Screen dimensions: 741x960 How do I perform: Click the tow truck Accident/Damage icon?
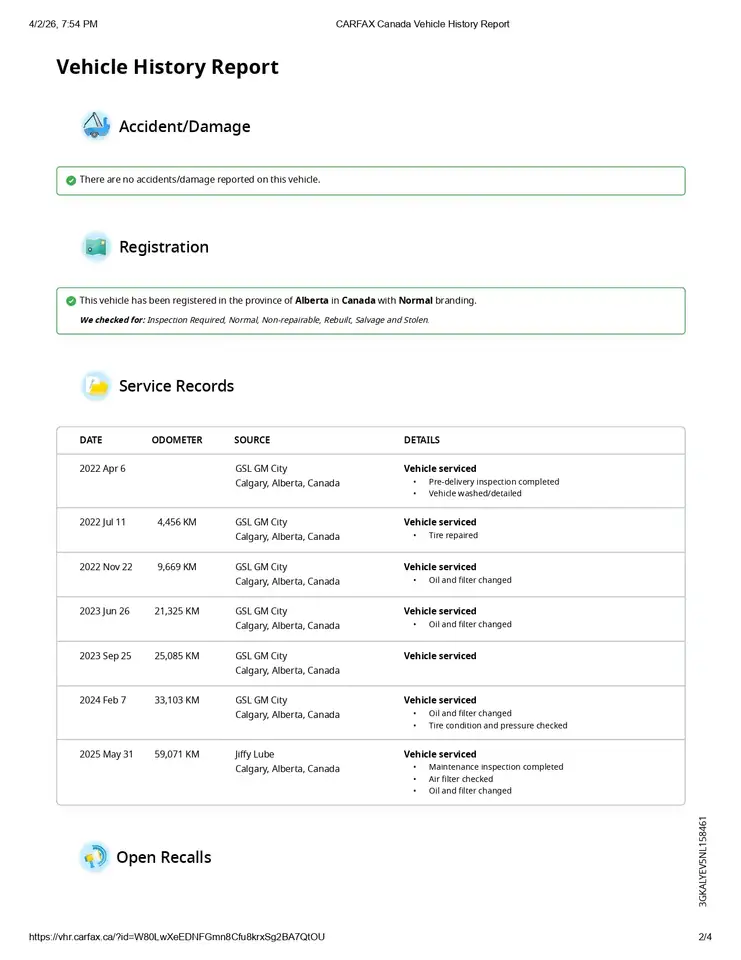coord(96,126)
